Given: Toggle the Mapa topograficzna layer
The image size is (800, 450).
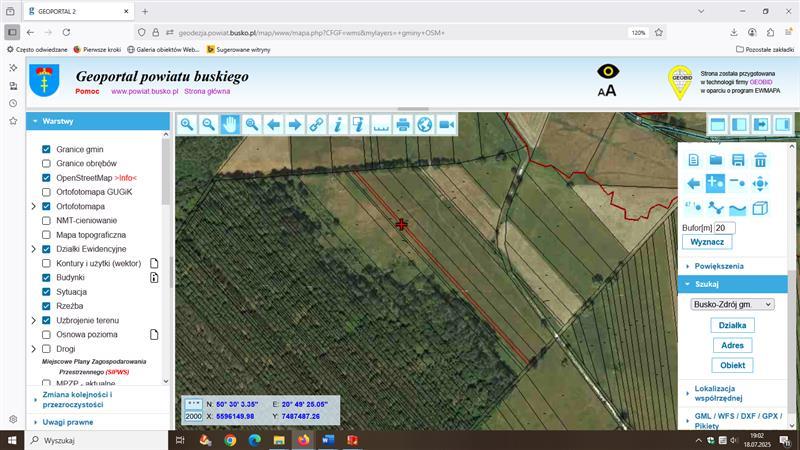Looking at the screenshot, I should point(46,235).
